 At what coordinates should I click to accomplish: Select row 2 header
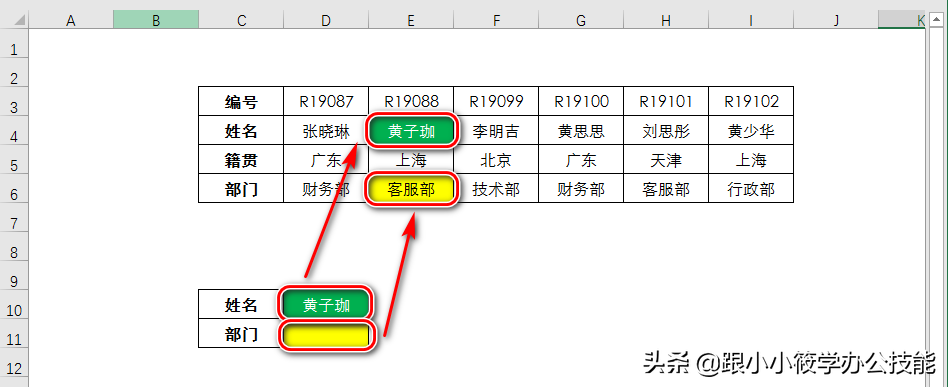click(14, 72)
